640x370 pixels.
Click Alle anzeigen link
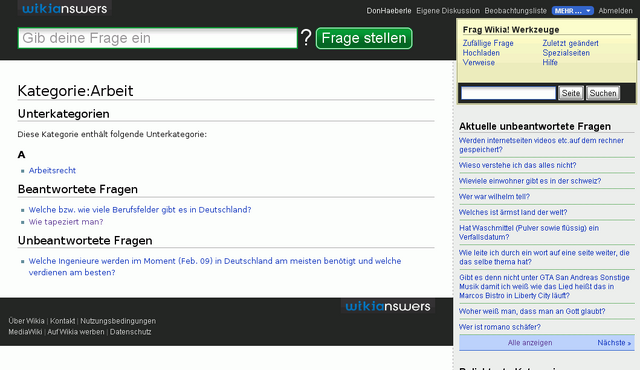530,343
